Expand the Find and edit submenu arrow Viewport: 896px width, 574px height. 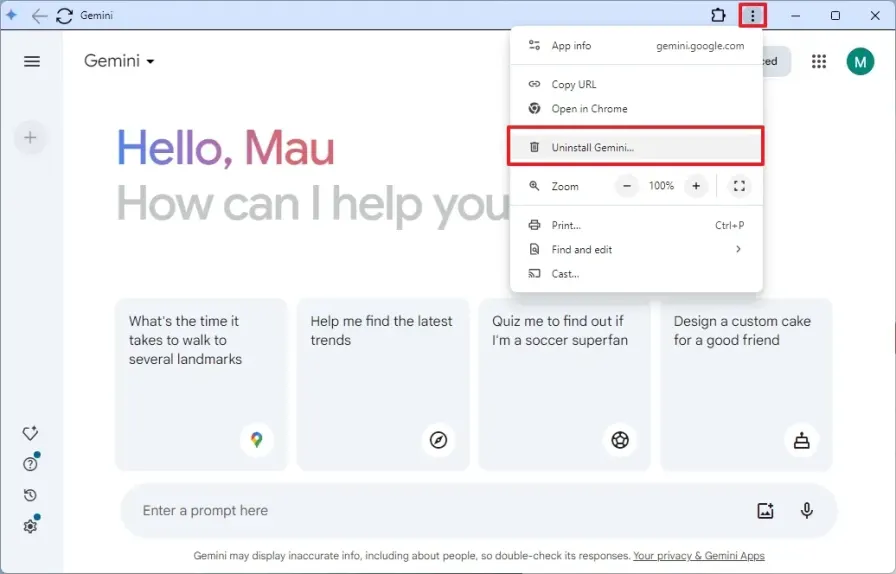point(738,249)
